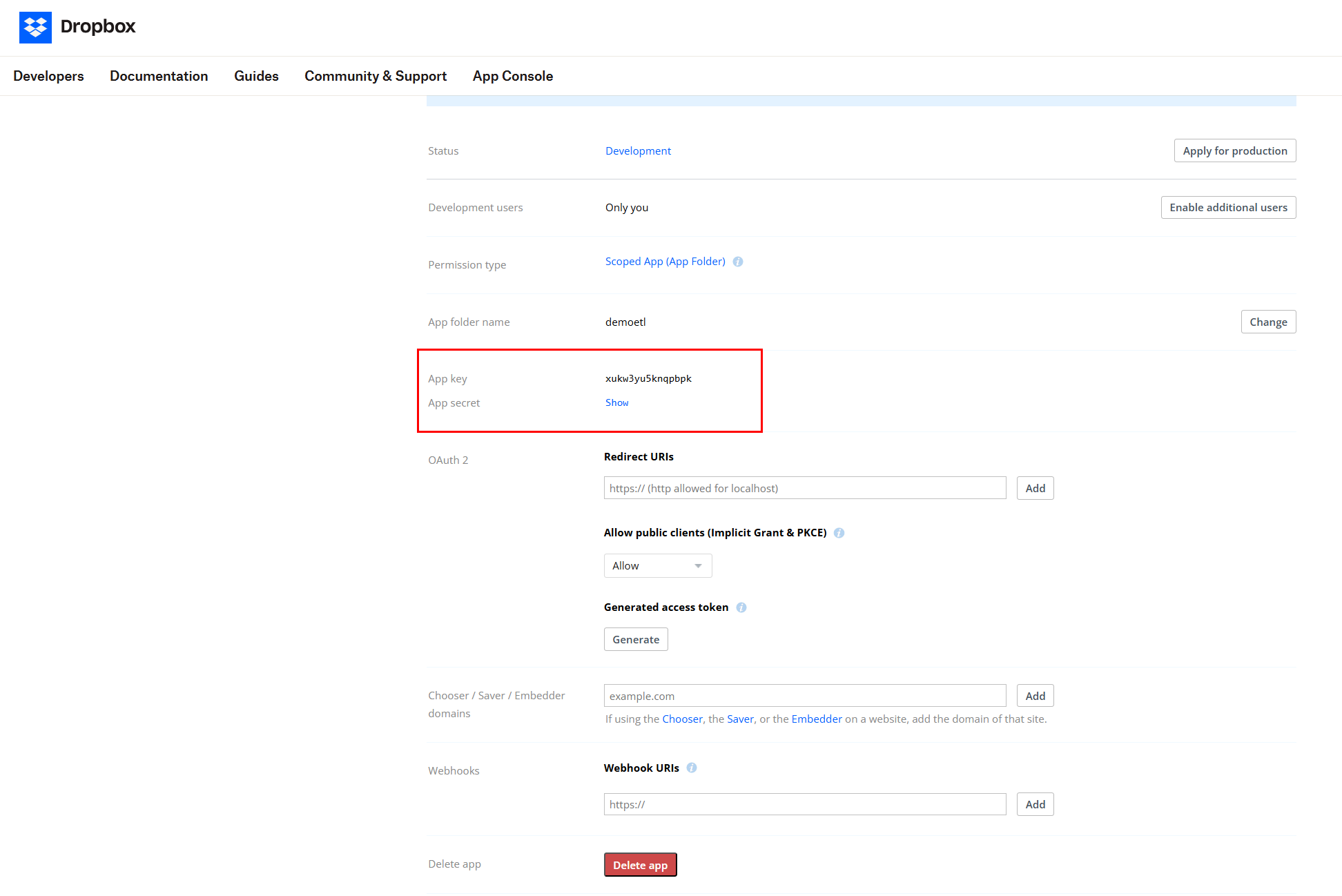
Task: Open Community & Support menu
Action: (x=376, y=76)
